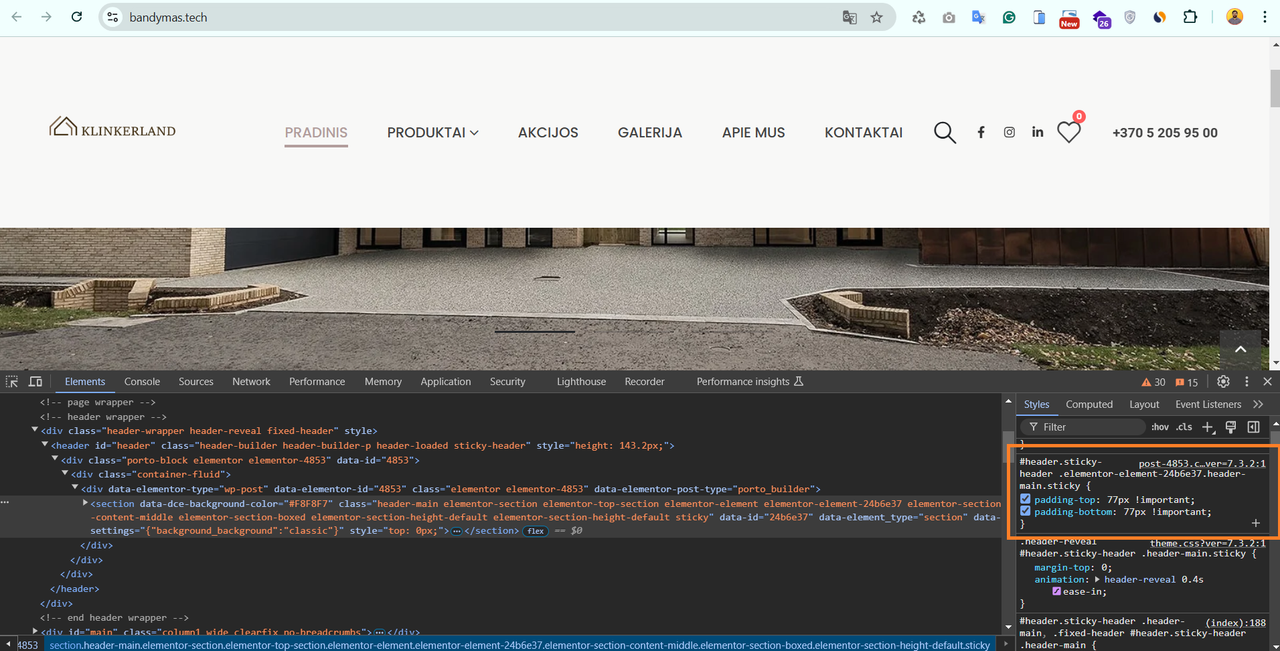Switch to the Sources tab
Image resolution: width=1280 pixels, height=651 pixels.
196,382
